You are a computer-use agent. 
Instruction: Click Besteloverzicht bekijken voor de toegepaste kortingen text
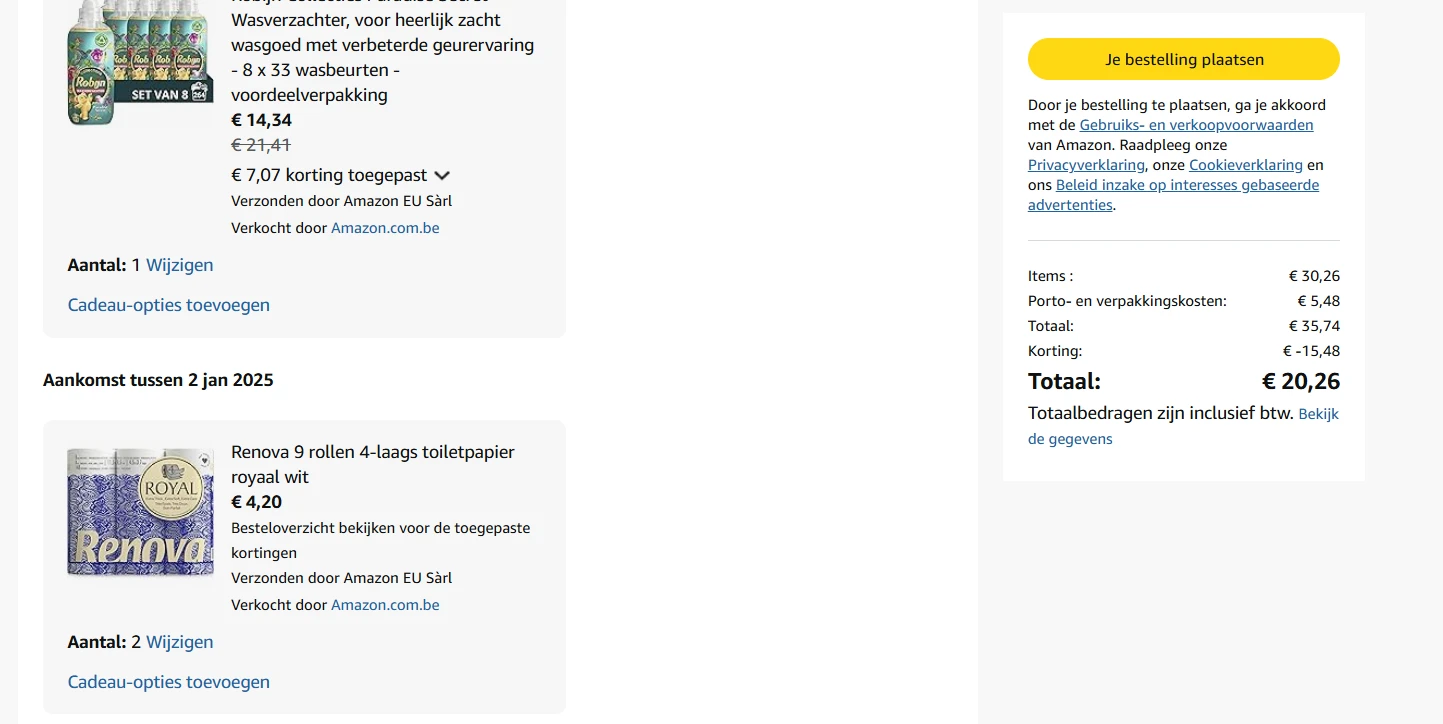coord(381,540)
